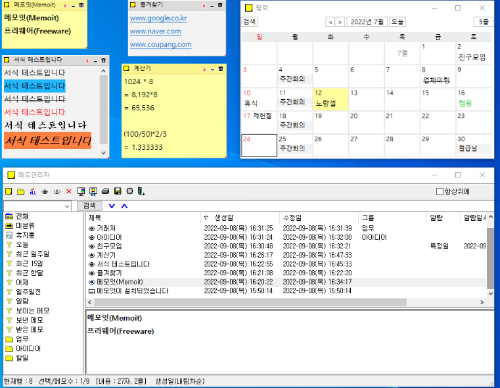Sort by the 생성일 column header
This screenshot has width=500, height=388.
pos(240,218)
